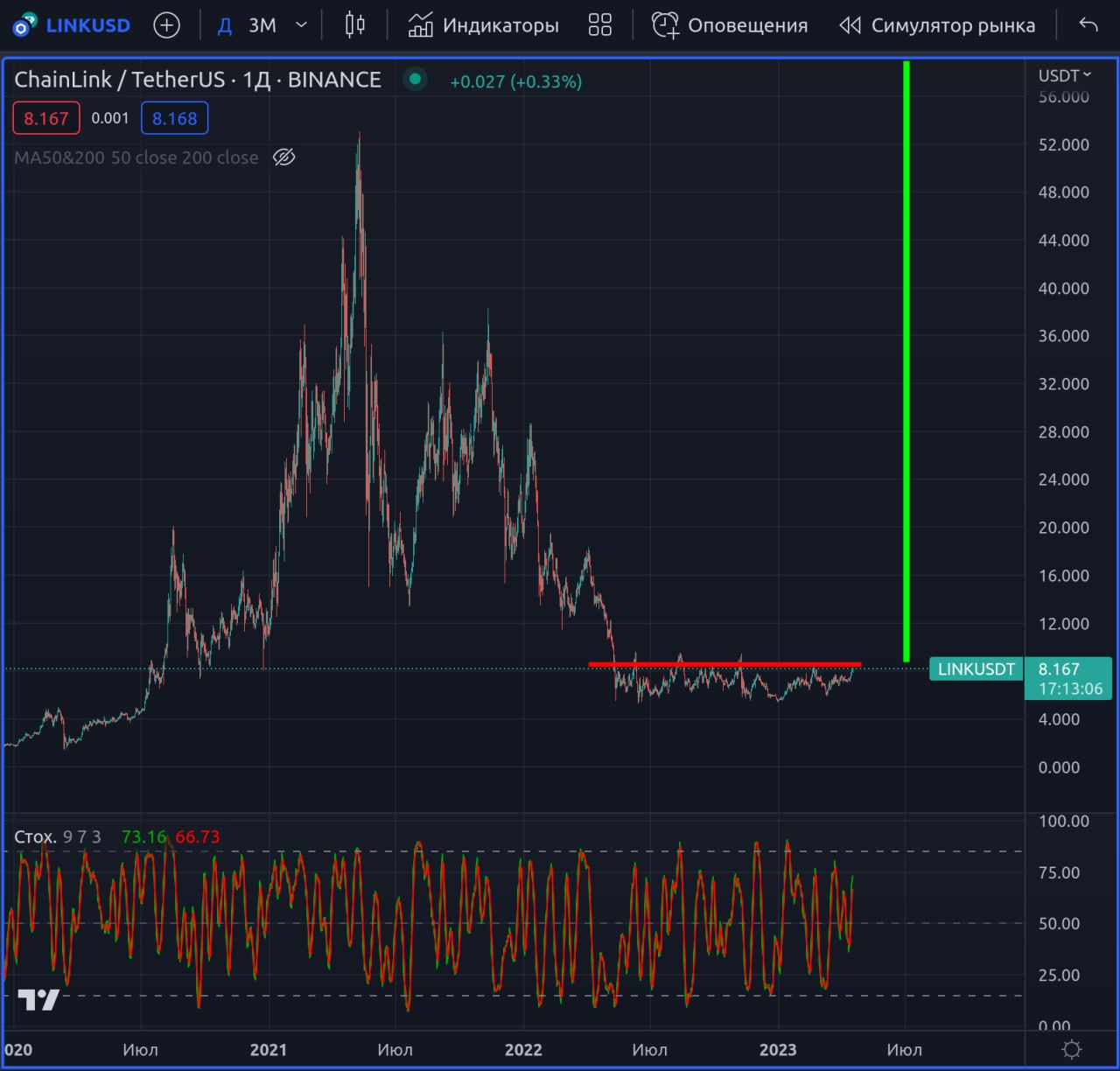Click the +0.027 (+0.33%) change value
1120x1071 pixels.
click(x=515, y=81)
